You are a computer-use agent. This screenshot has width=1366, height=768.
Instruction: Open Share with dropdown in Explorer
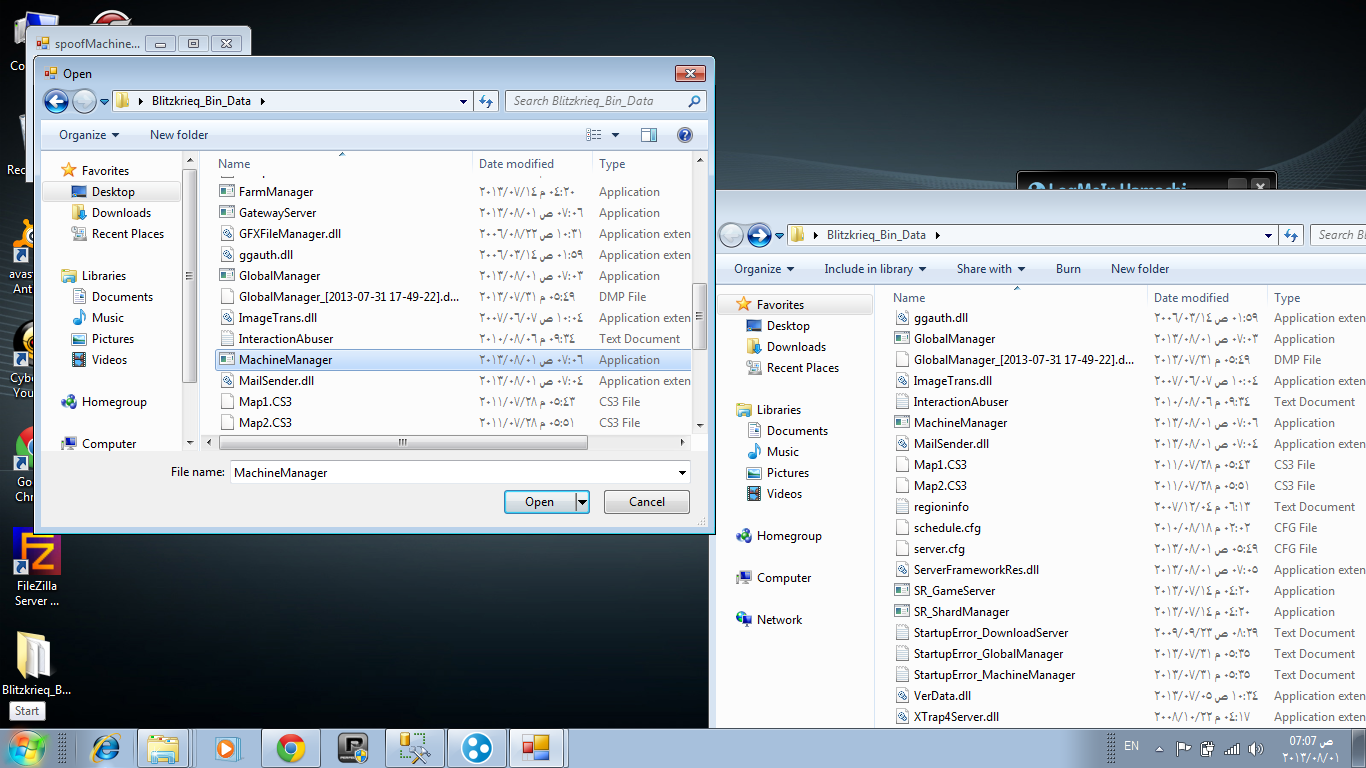tap(991, 269)
